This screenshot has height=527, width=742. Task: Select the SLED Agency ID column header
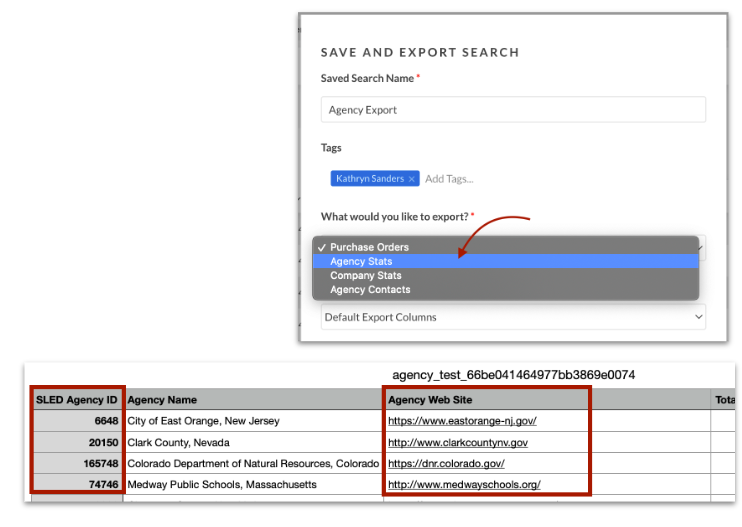click(77, 400)
